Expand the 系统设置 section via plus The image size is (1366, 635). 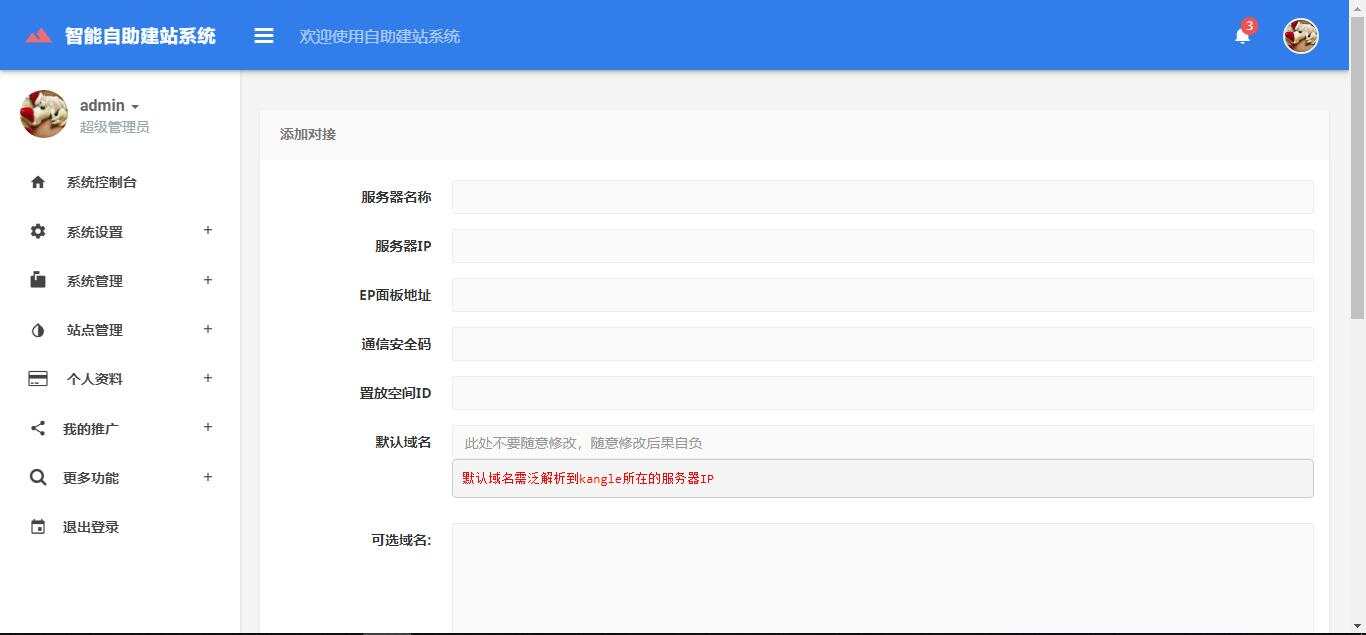(x=207, y=231)
